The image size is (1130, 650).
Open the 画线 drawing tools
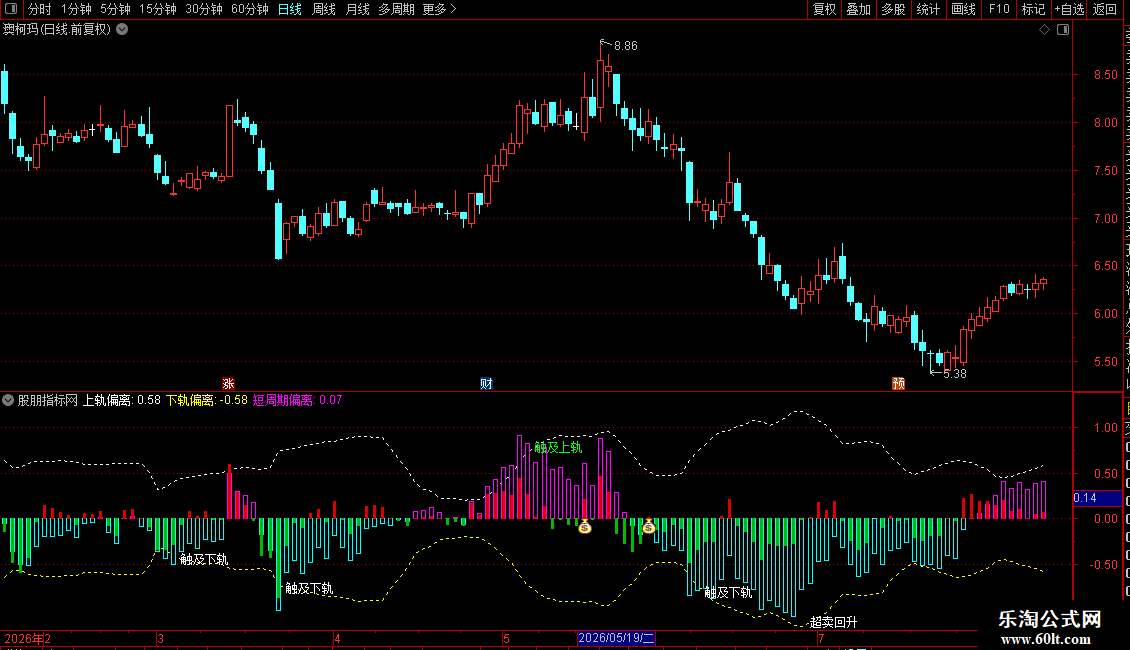click(964, 9)
